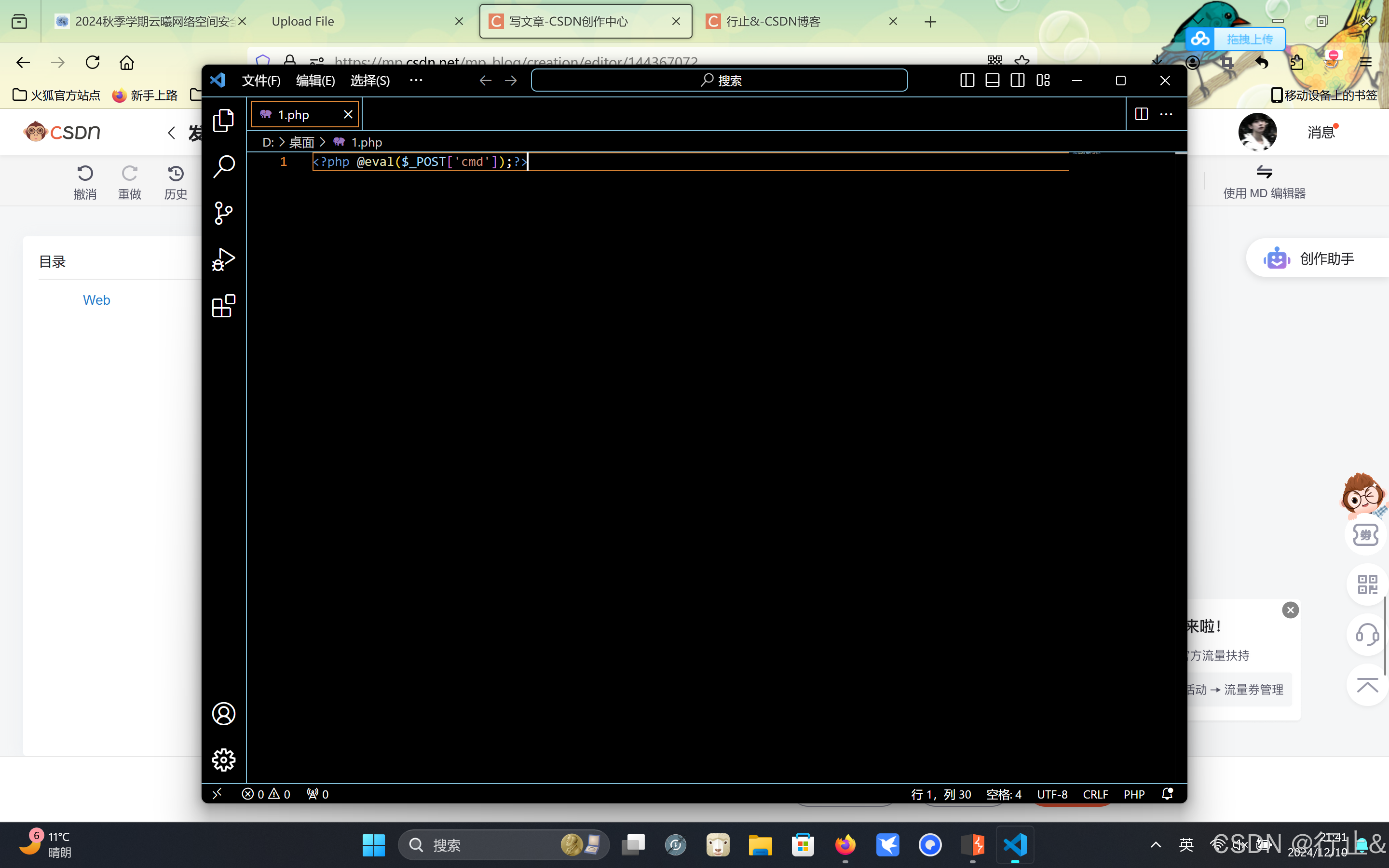Split the editor to the right
This screenshot has width=1389, height=868.
pos(1141,114)
